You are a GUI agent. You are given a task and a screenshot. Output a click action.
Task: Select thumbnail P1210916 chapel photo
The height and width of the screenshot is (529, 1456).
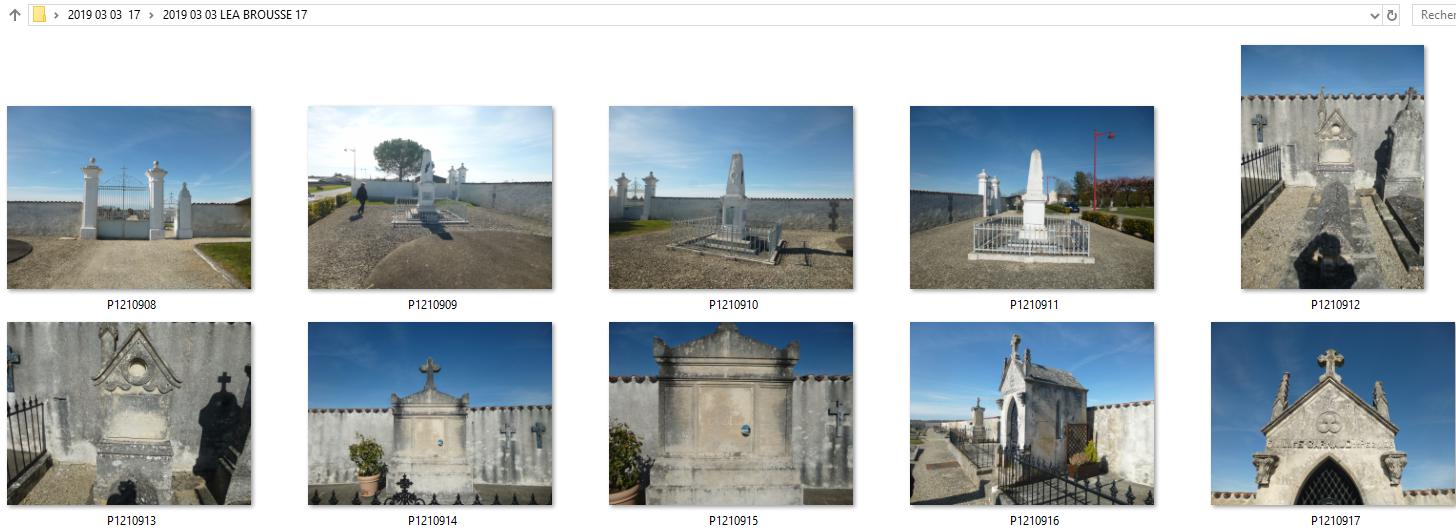pos(1032,413)
